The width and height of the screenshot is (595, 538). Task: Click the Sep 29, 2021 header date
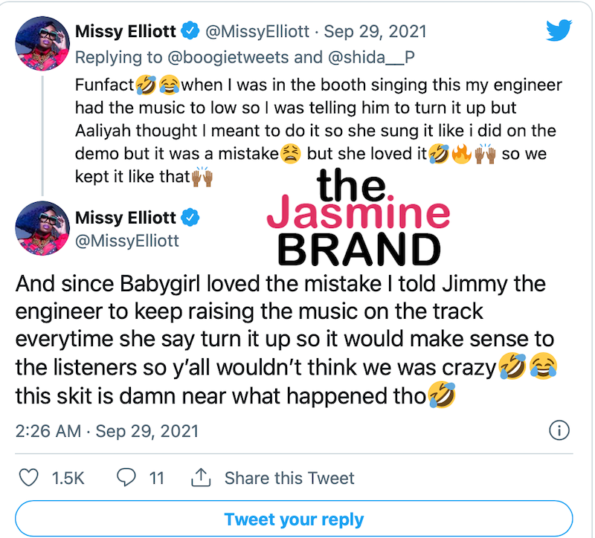(375, 31)
